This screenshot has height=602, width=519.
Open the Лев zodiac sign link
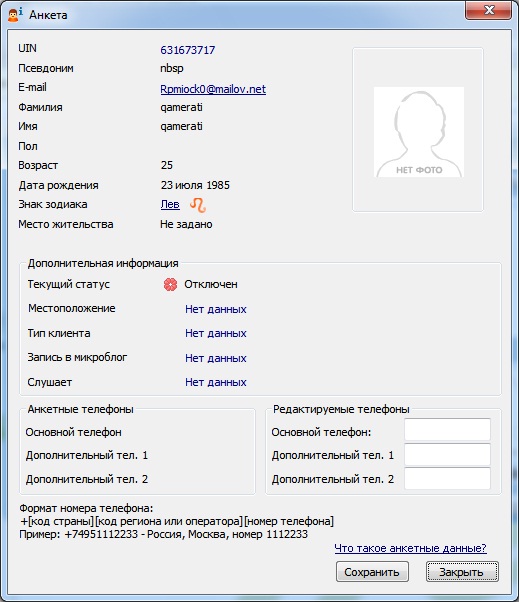(x=170, y=204)
